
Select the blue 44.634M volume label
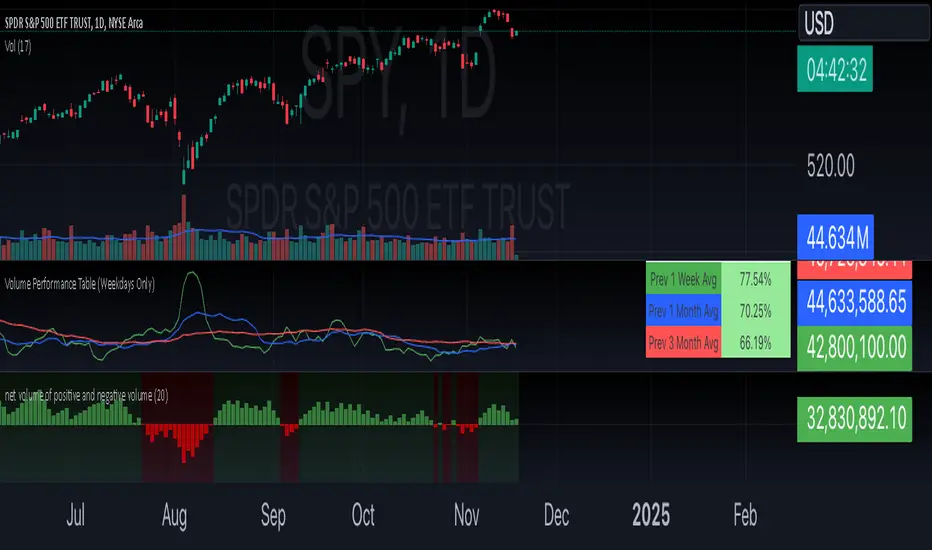[x=836, y=237]
